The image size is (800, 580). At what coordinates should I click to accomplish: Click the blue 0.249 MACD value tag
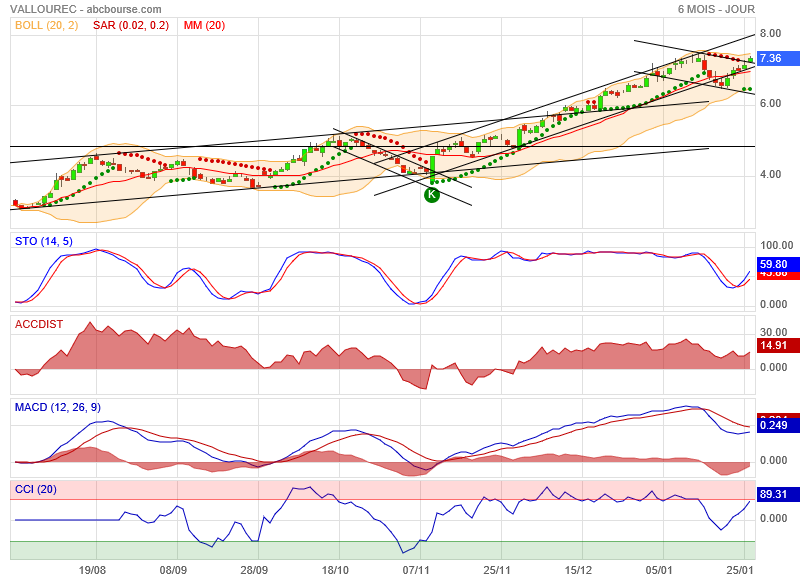pos(778,425)
